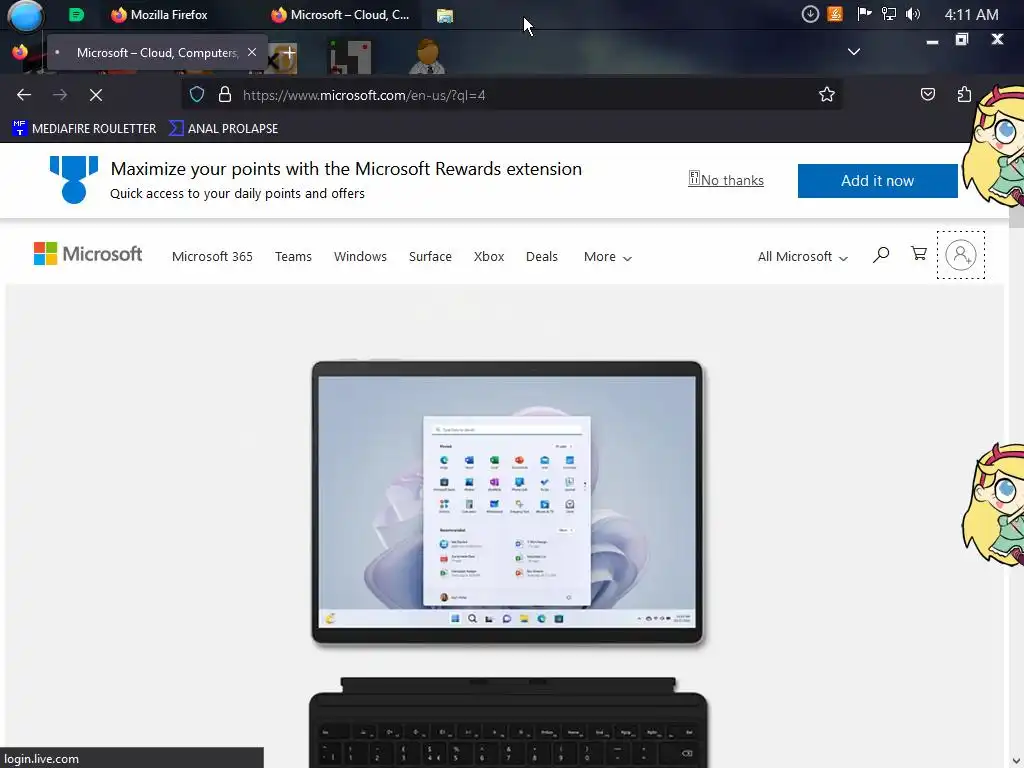Open Windows nav item

[360, 256]
